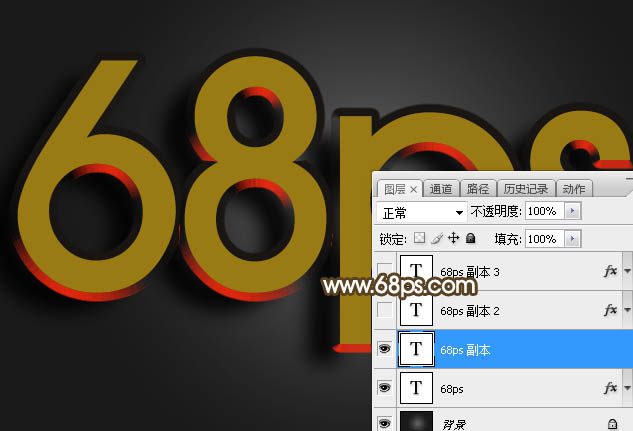Close the 图层 tab with its X

(x=413, y=189)
